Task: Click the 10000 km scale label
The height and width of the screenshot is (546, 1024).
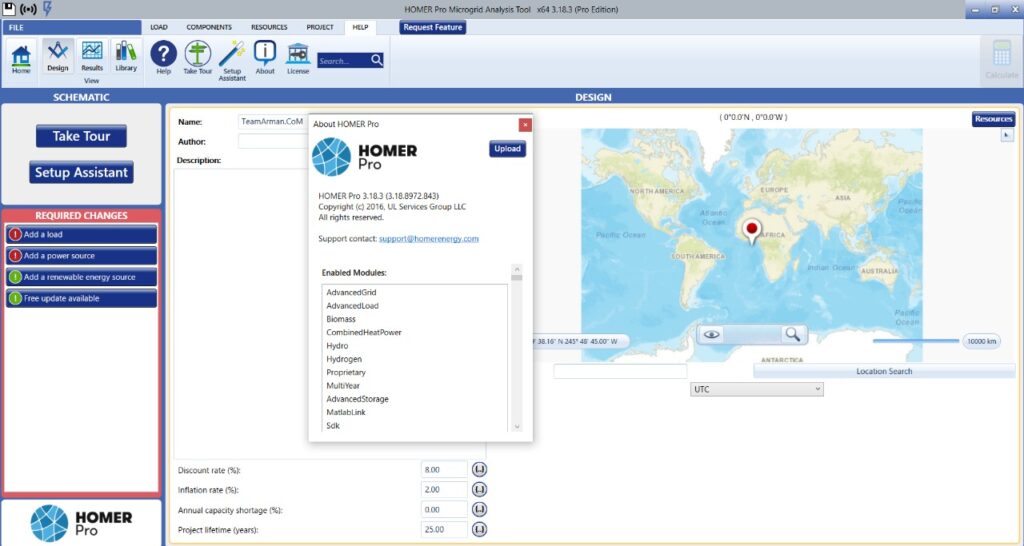Action: click(982, 342)
